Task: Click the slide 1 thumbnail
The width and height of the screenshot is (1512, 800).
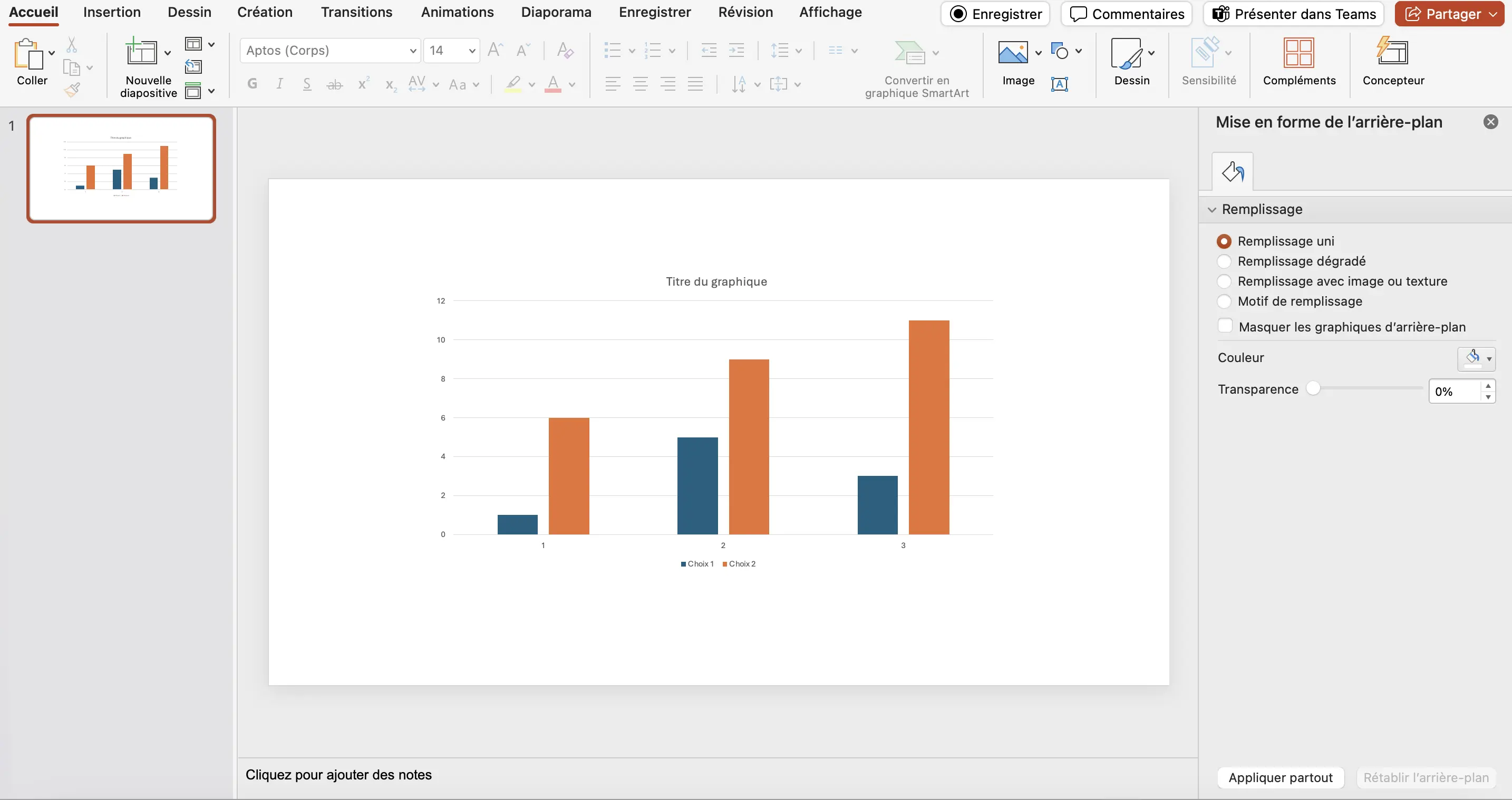Action: (121, 168)
